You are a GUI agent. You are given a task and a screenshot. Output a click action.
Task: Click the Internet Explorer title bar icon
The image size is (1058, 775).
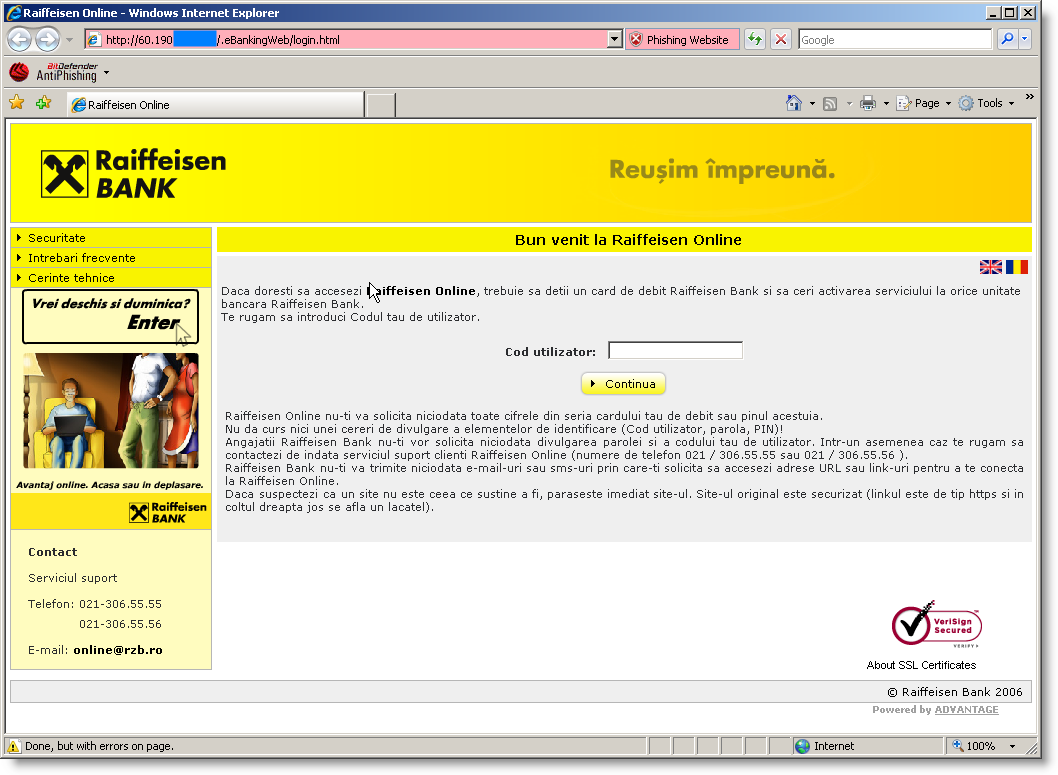tap(13, 13)
